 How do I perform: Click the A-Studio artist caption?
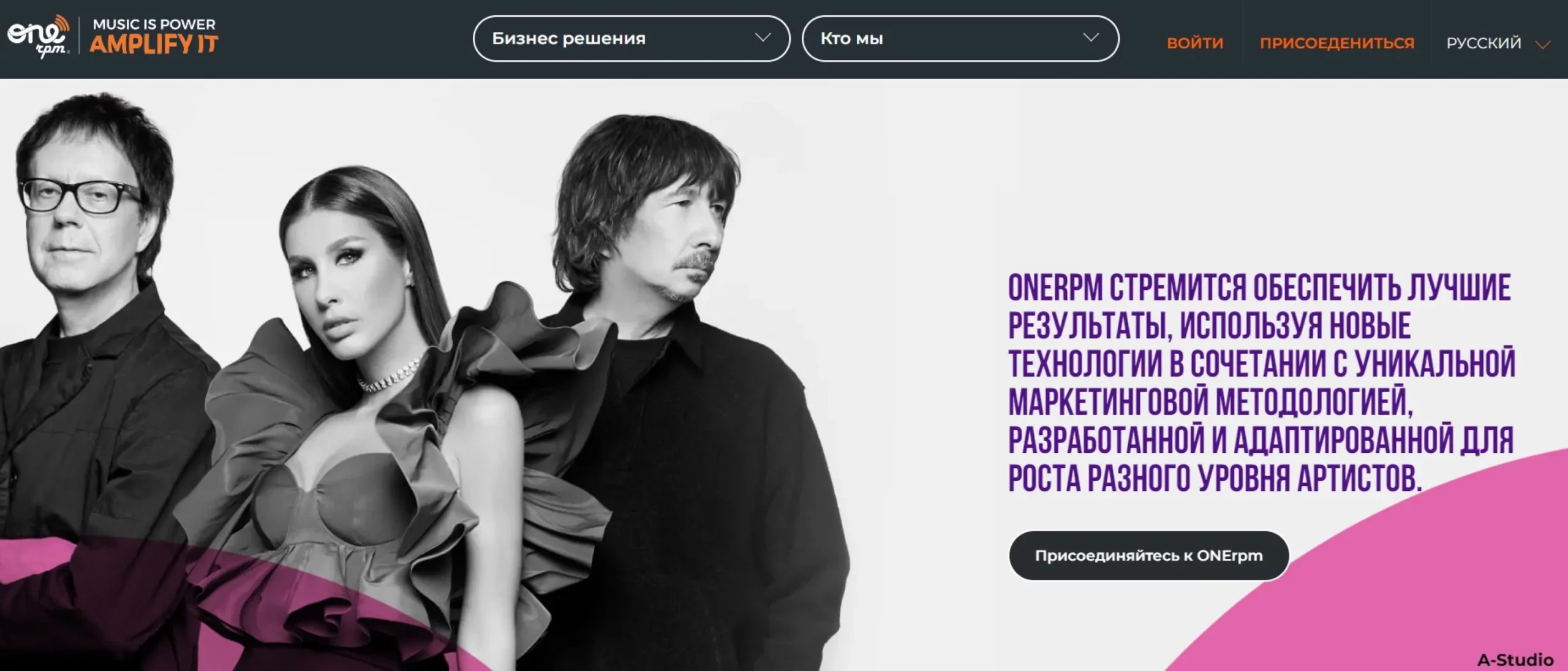[x=1515, y=660]
